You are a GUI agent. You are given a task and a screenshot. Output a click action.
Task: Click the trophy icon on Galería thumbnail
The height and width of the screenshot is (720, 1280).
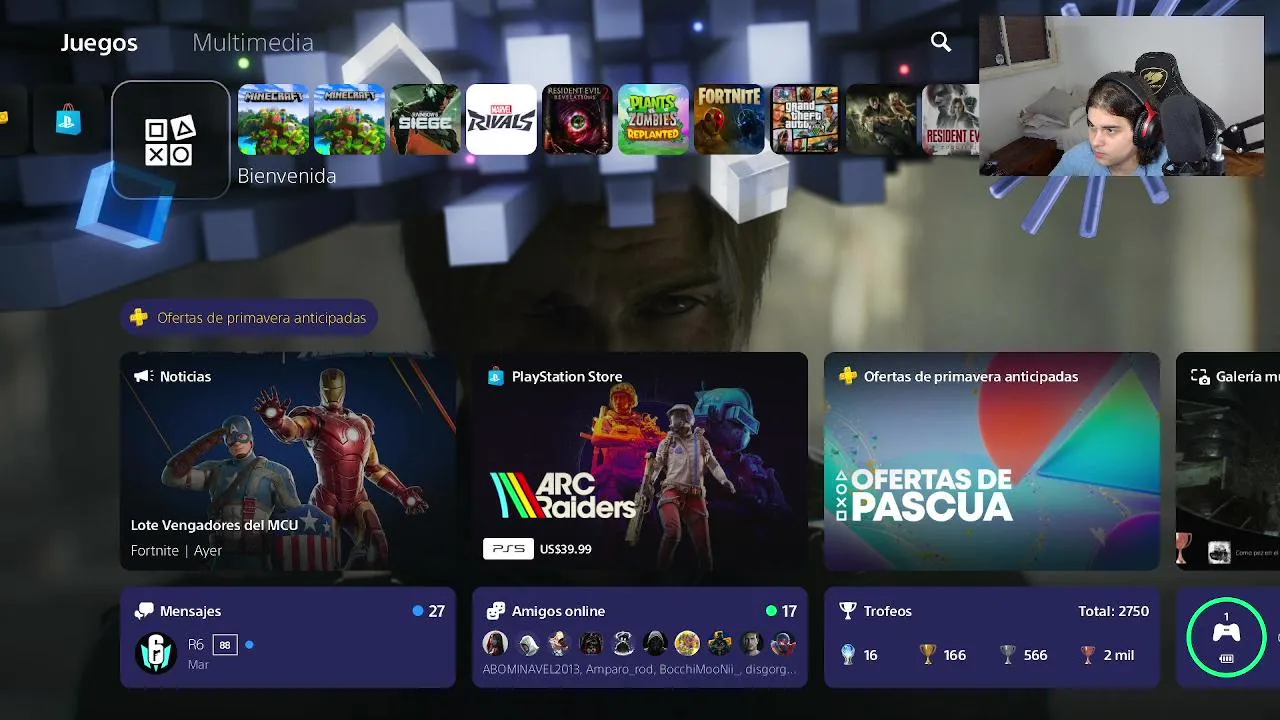coord(1184,546)
